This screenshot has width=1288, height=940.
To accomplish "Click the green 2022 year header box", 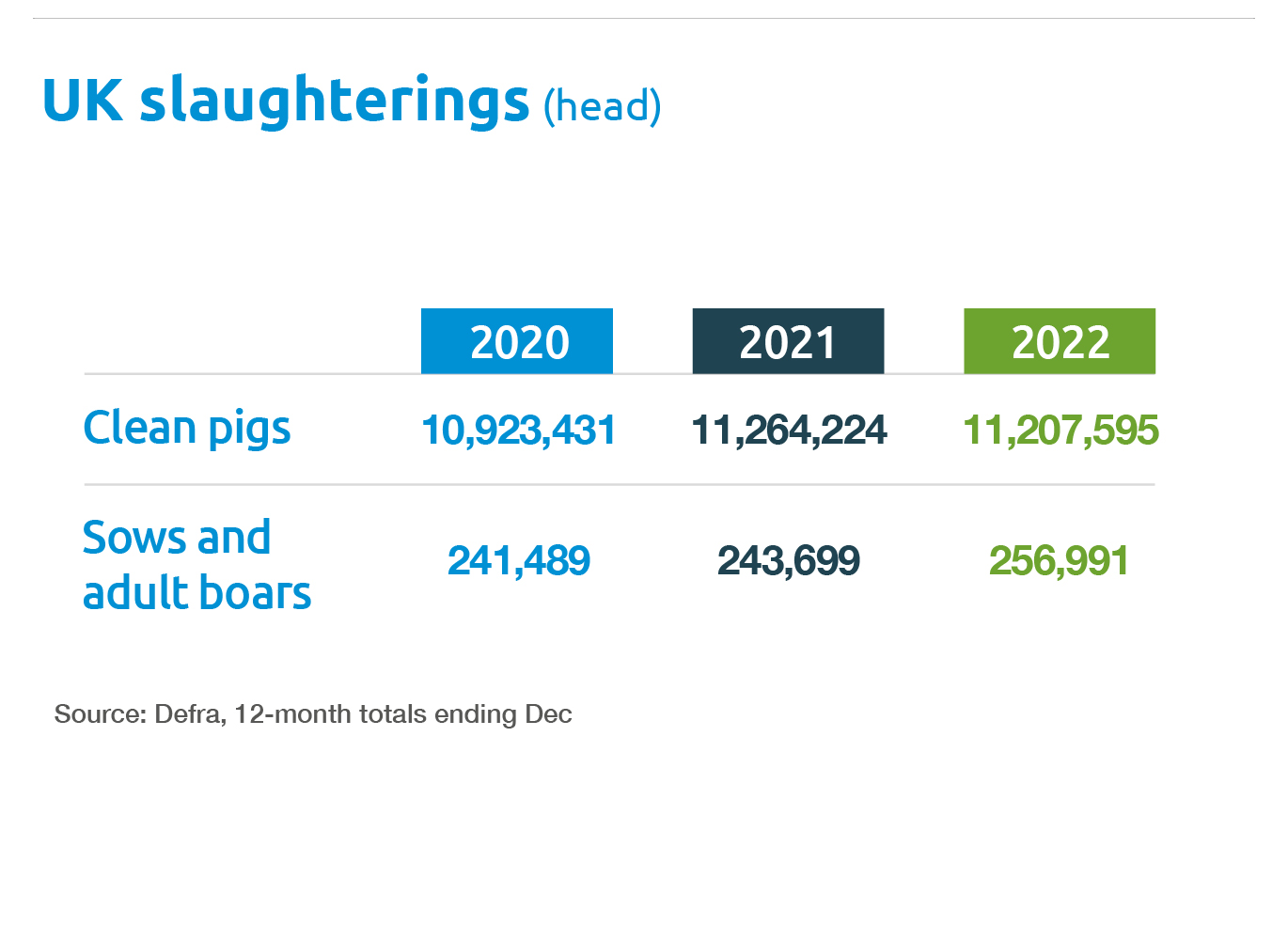I will coord(1060,341).
